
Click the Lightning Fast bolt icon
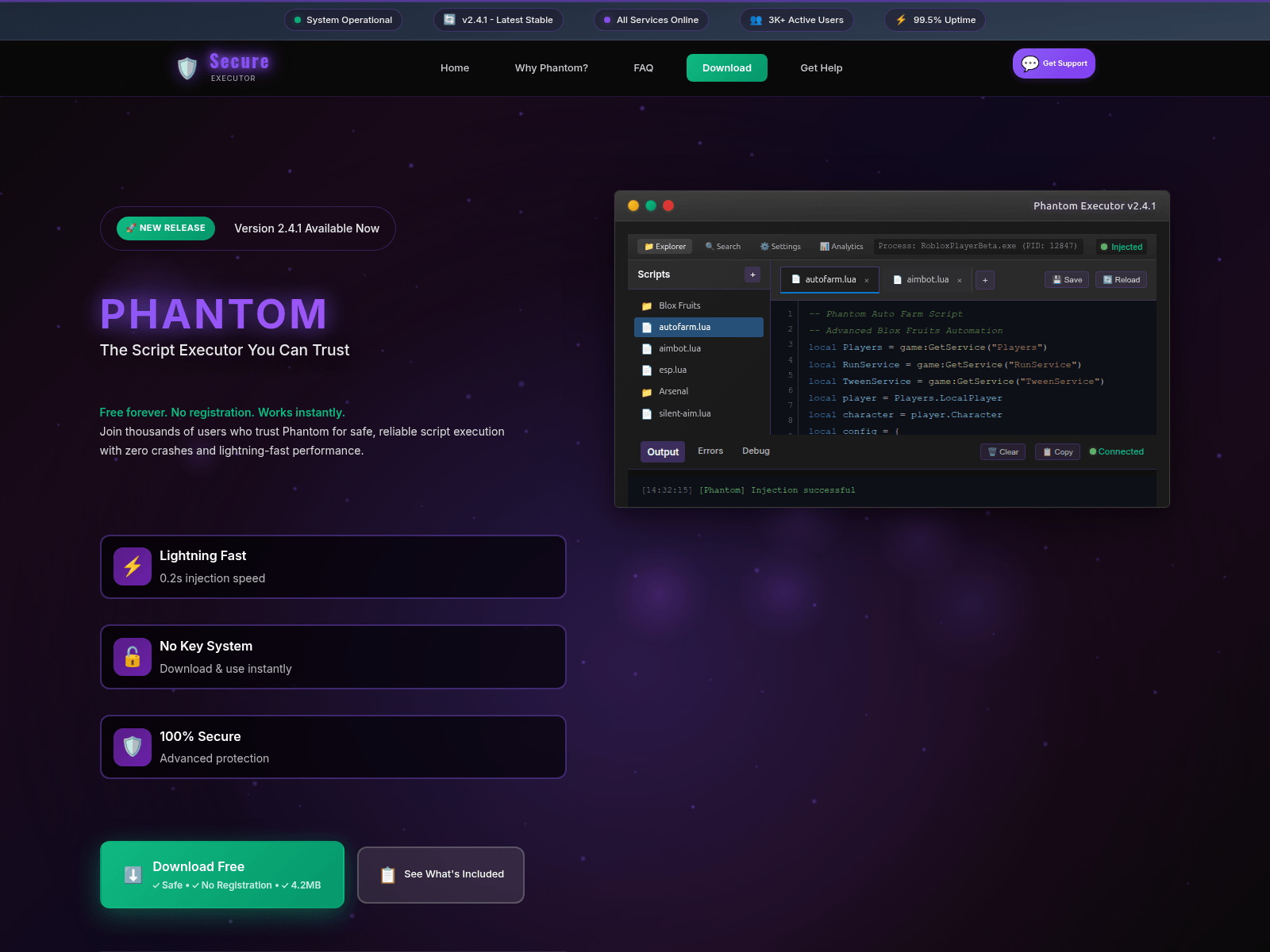tap(133, 566)
